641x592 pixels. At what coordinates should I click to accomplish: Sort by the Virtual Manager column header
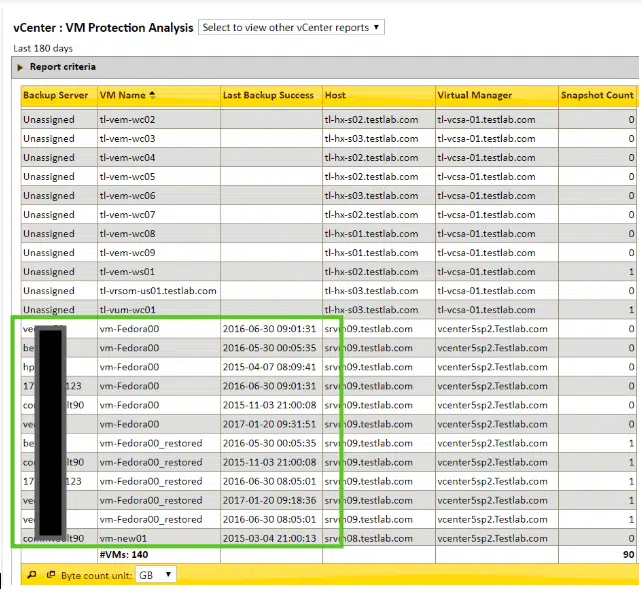pos(475,95)
